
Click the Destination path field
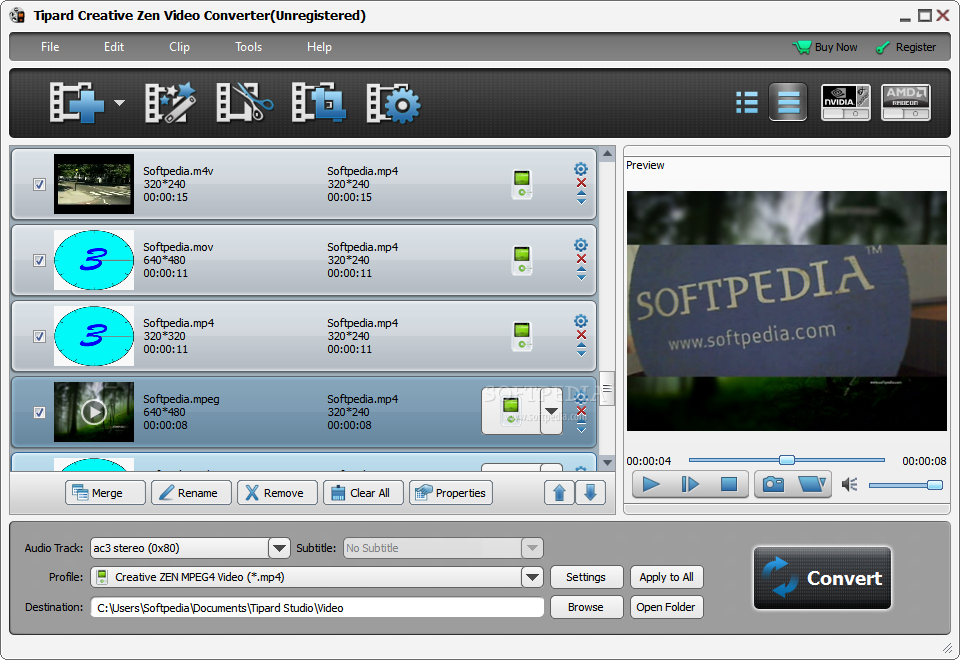317,607
